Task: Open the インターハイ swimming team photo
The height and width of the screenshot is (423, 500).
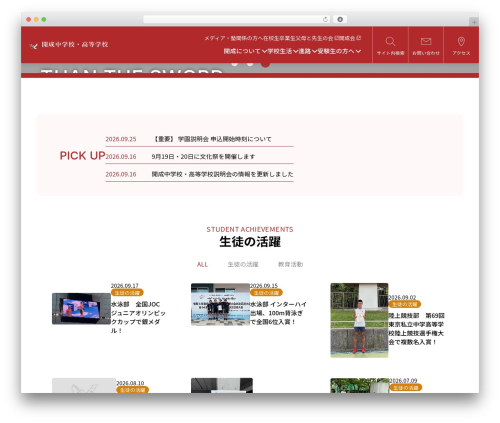Action: point(220,304)
